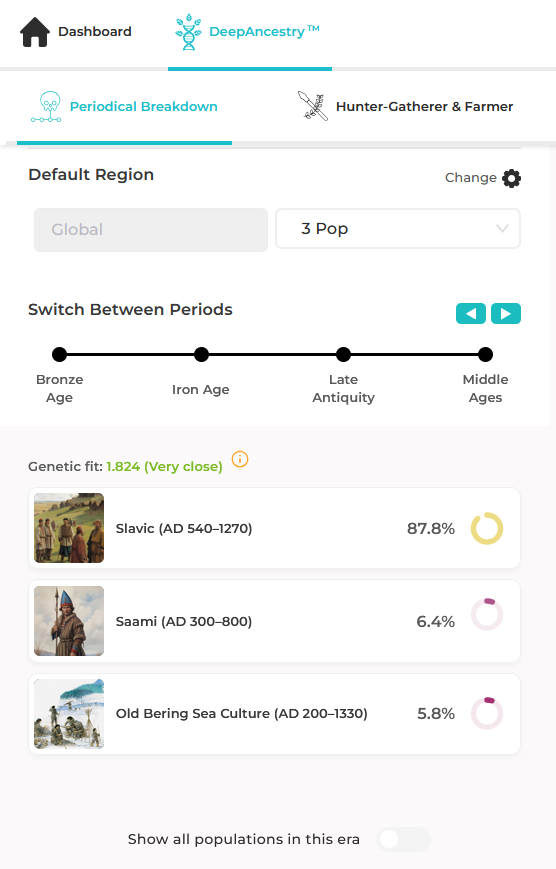
Task: Click the Old Bering Sea Culture thumbnail
Action: [69, 714]
